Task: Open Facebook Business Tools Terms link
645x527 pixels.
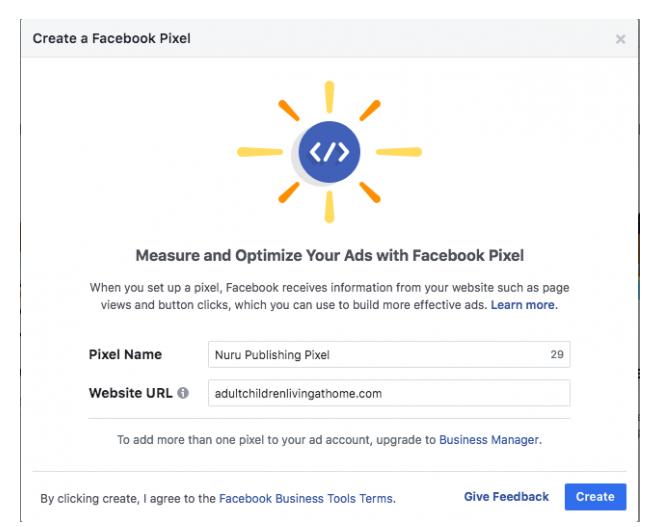Action: 306,499
